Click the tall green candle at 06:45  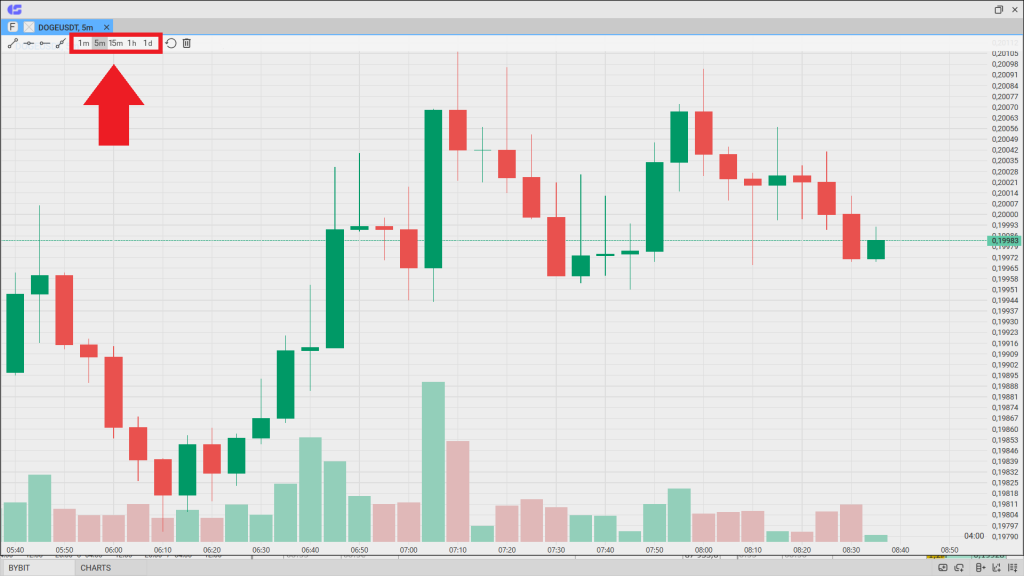pos(335,288)
